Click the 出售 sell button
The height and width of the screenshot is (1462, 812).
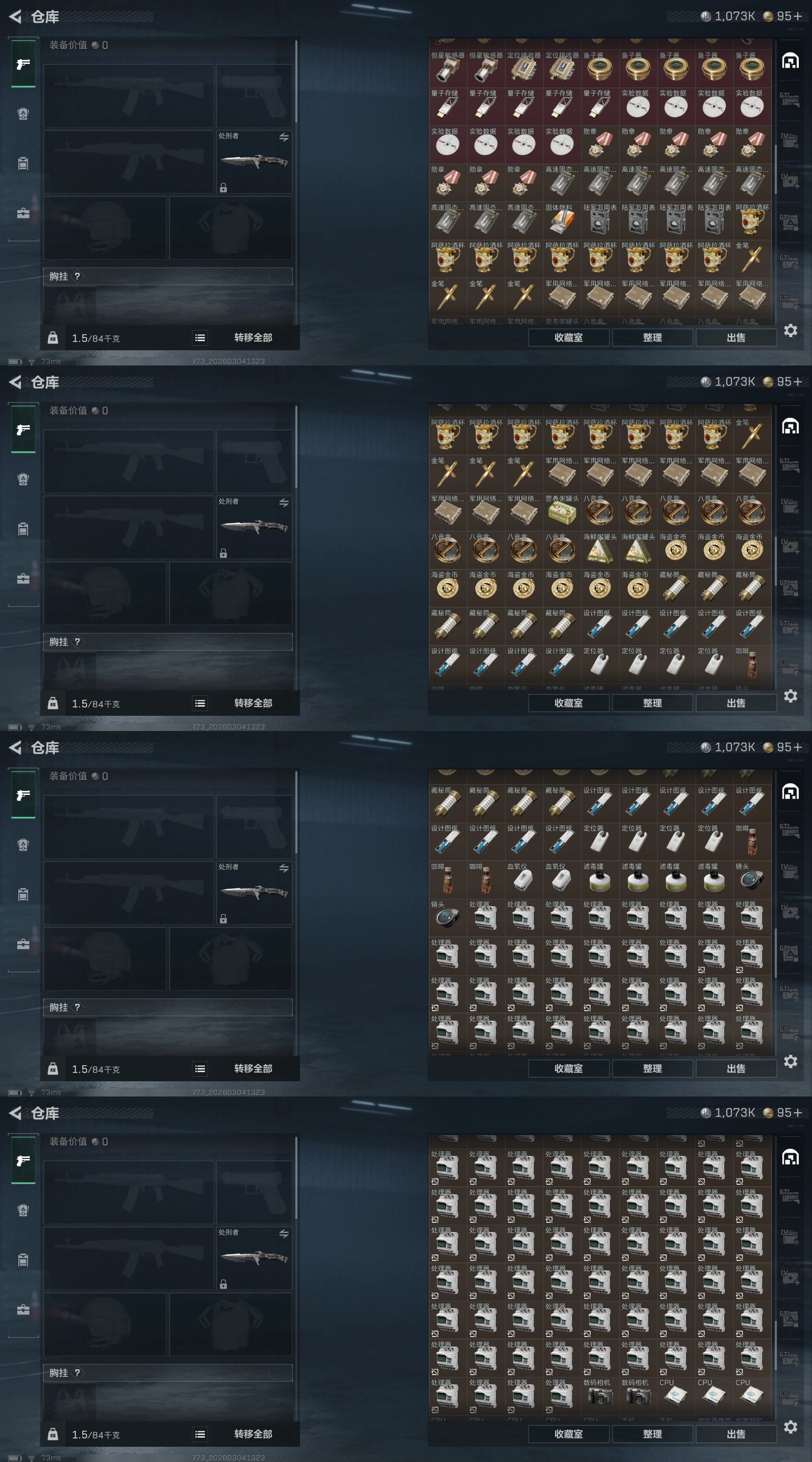pyautogui.click(x=736, y=338)
